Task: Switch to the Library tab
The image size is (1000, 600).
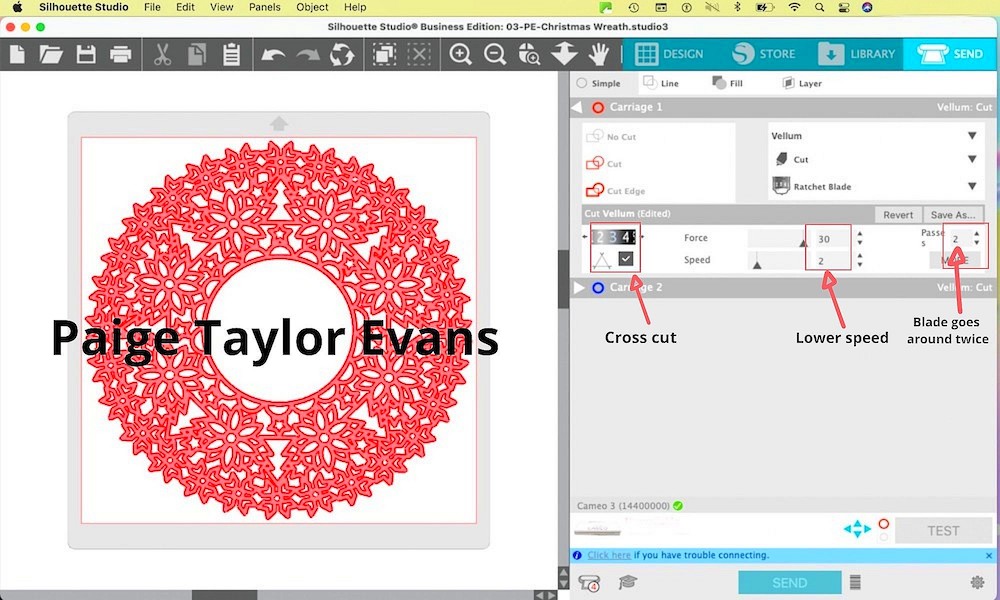Action: click(x=857, y=54)
